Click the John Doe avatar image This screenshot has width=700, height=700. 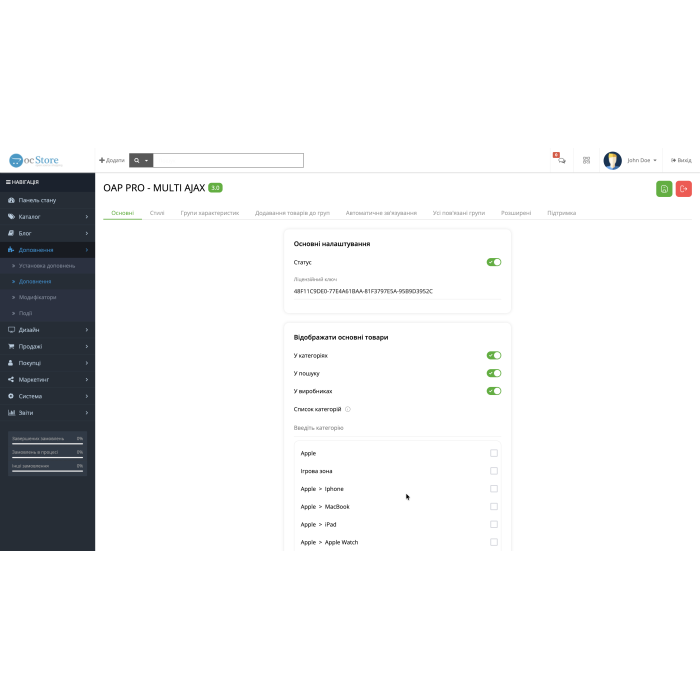pyautogui.click(x=612, y=160)
